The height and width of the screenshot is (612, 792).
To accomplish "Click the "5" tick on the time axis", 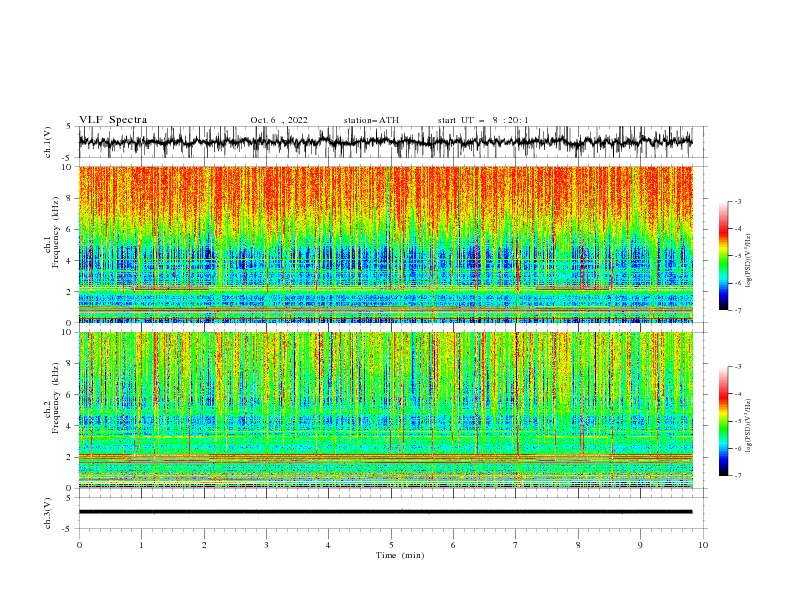I will [x=391, y=545].
